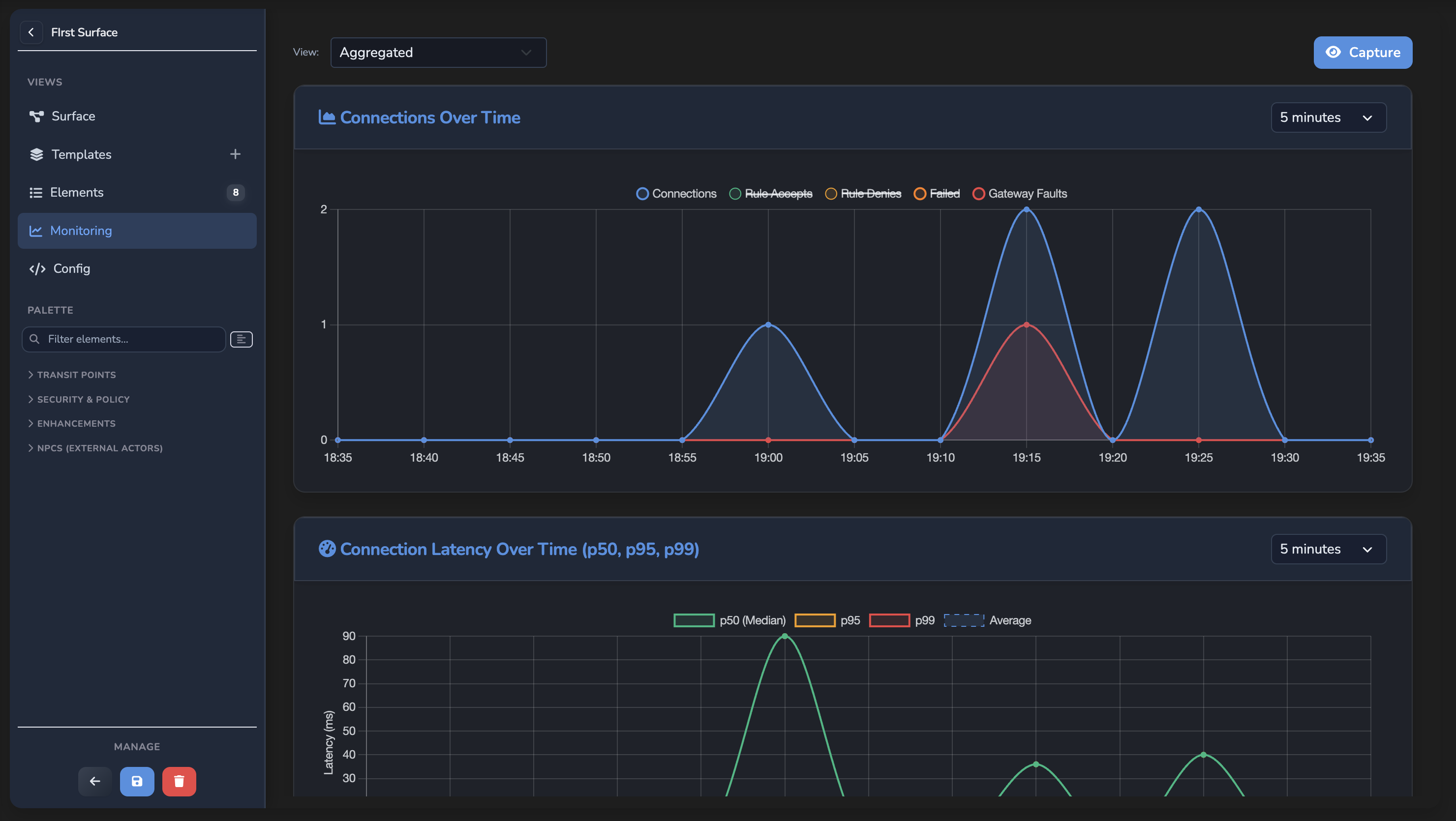Add a new template with plus icon

tap(235, 154)
